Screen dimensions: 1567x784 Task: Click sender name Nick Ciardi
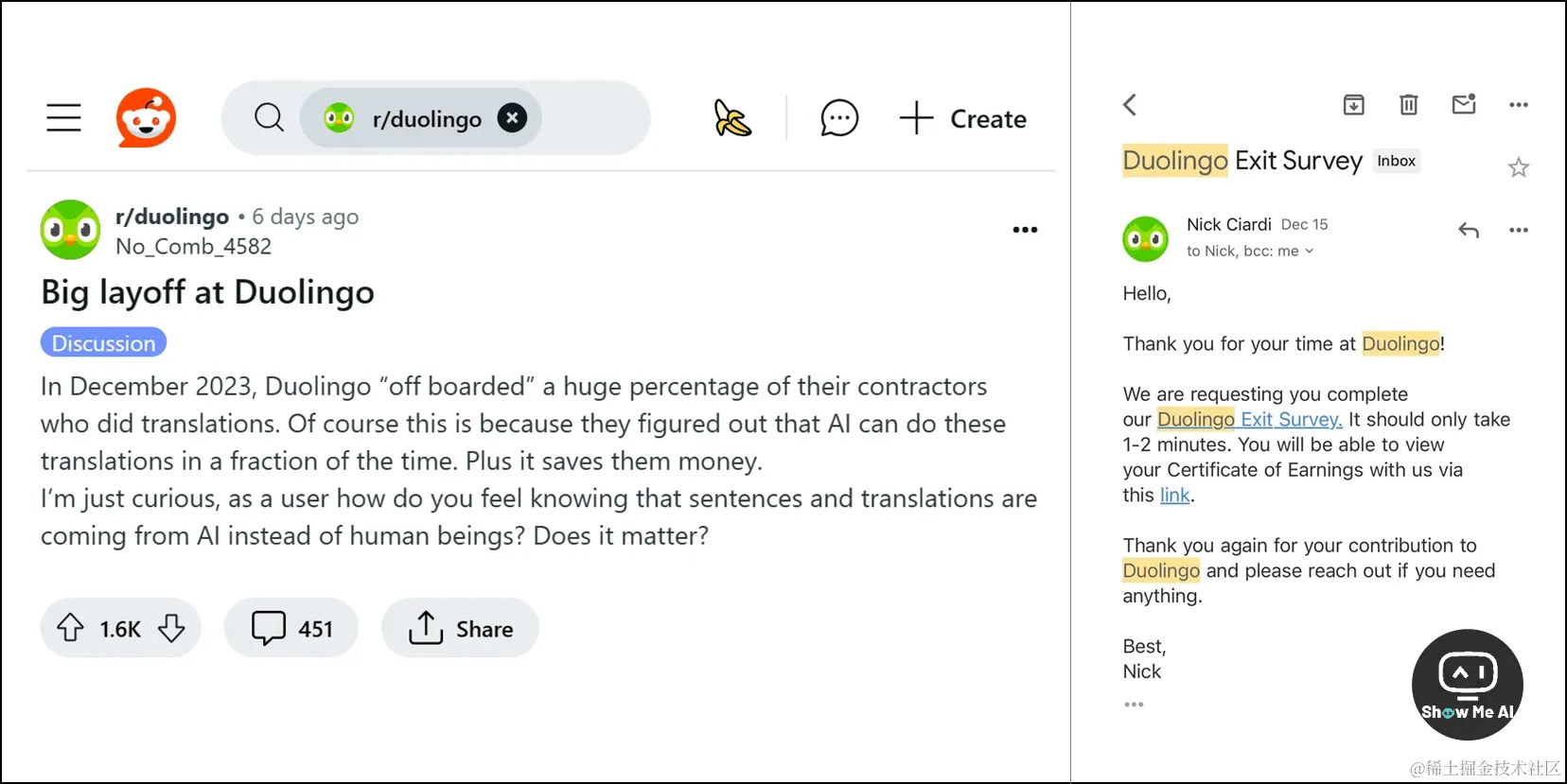pos(1228,224)
